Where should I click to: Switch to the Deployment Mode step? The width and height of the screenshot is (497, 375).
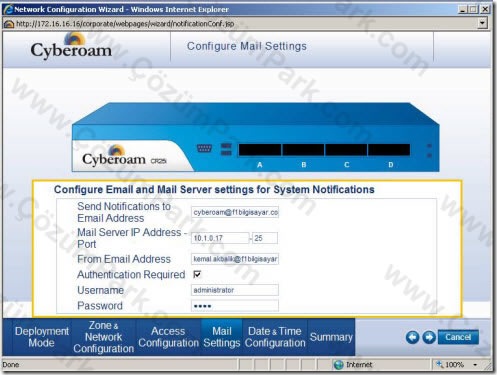tap(42, 337)
